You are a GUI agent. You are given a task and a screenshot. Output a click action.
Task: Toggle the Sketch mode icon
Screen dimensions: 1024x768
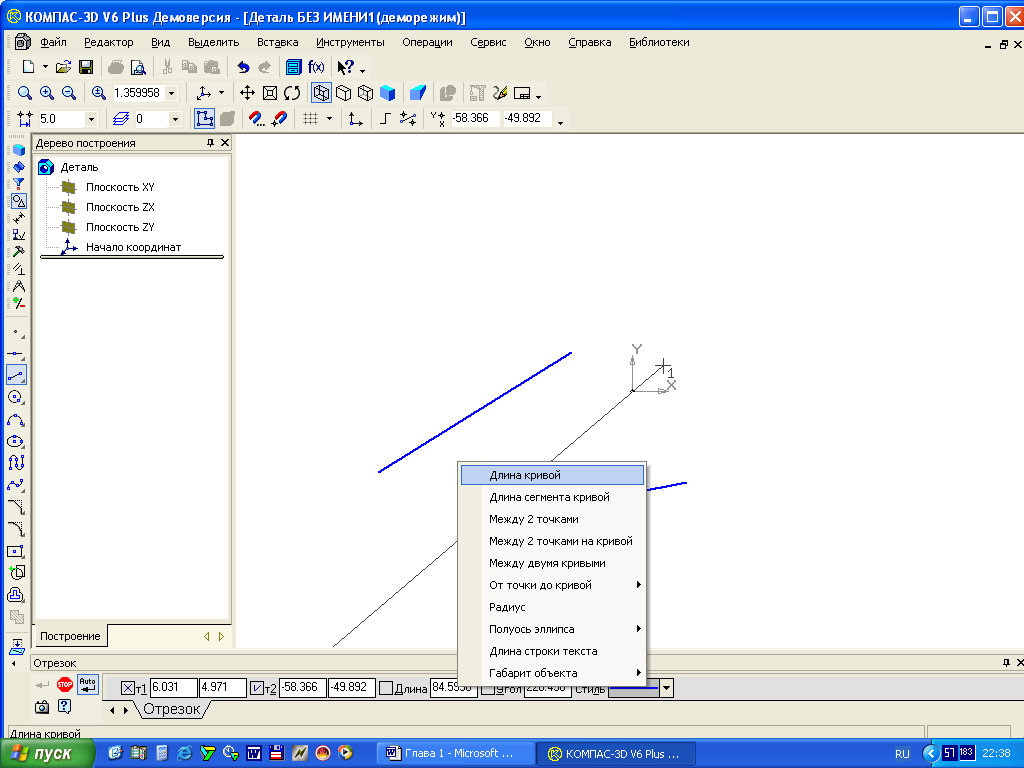pyautogui.click(x=204, y=119)
